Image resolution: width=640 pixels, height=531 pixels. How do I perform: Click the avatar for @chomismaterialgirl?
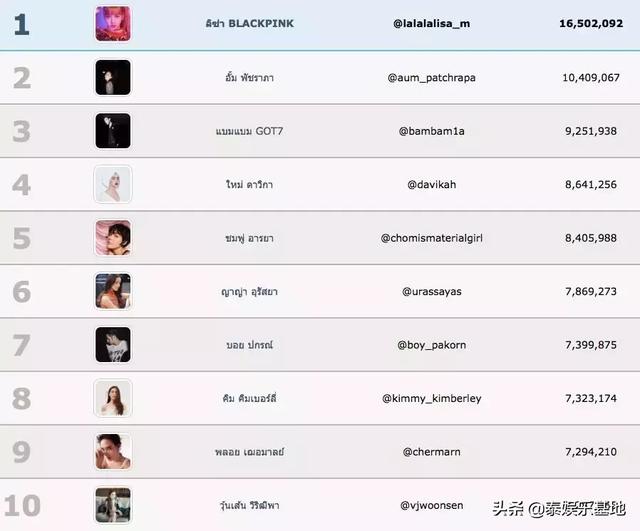[113, 238]
